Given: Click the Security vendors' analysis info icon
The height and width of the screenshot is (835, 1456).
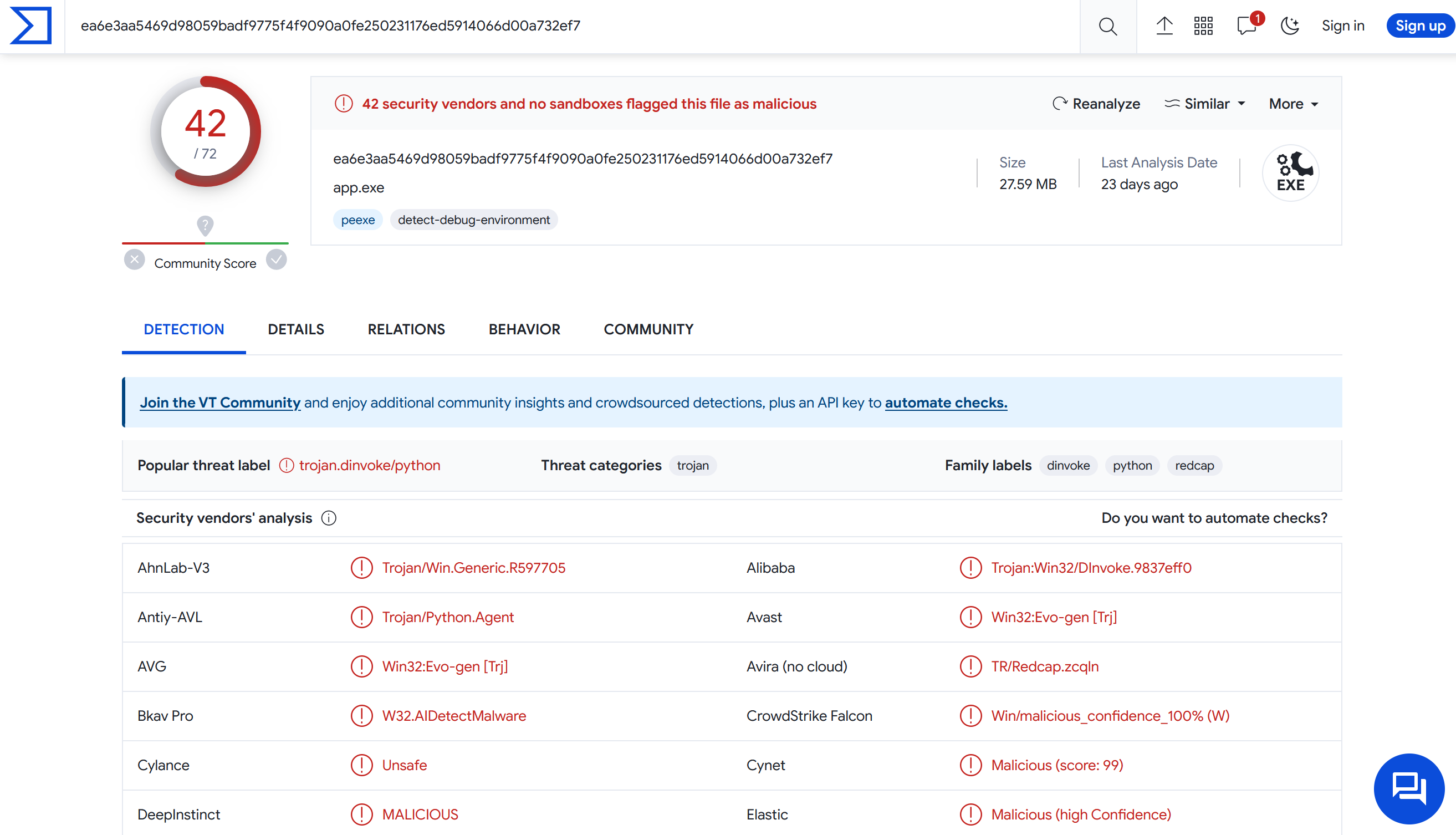Looking at the screenshot, I should point(329,518).
